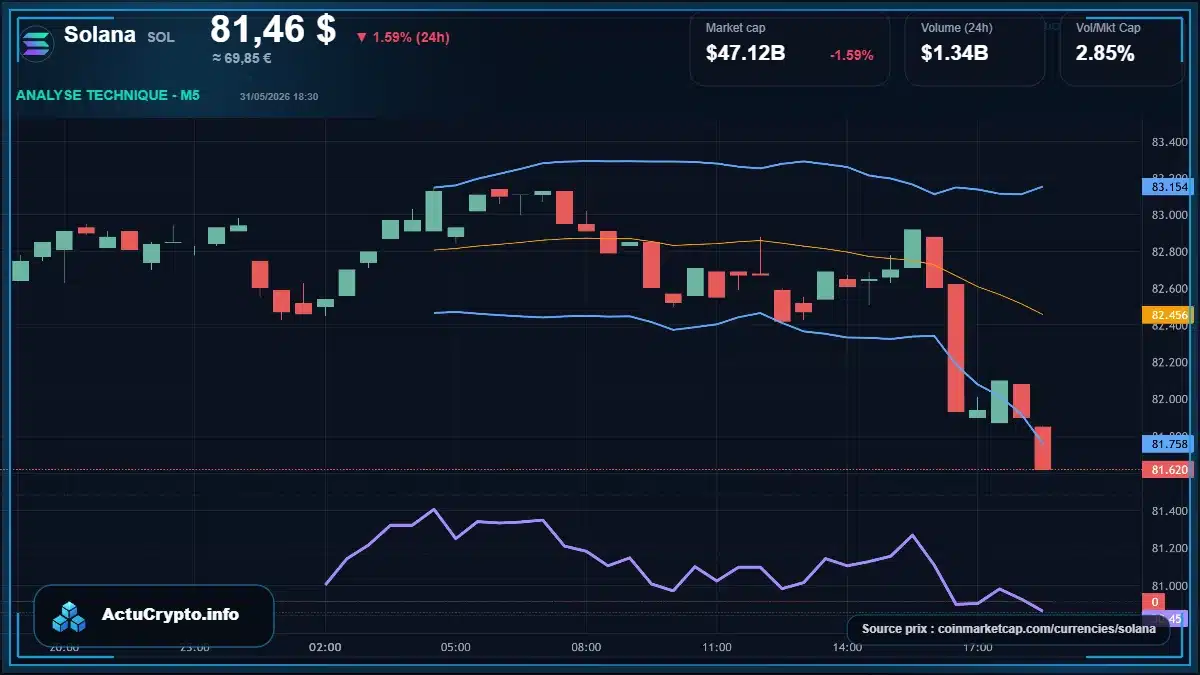The width and height of the screenshot is (1200, 675).
Task: Click the 11:00 time axis label
Action: (716, 648)
